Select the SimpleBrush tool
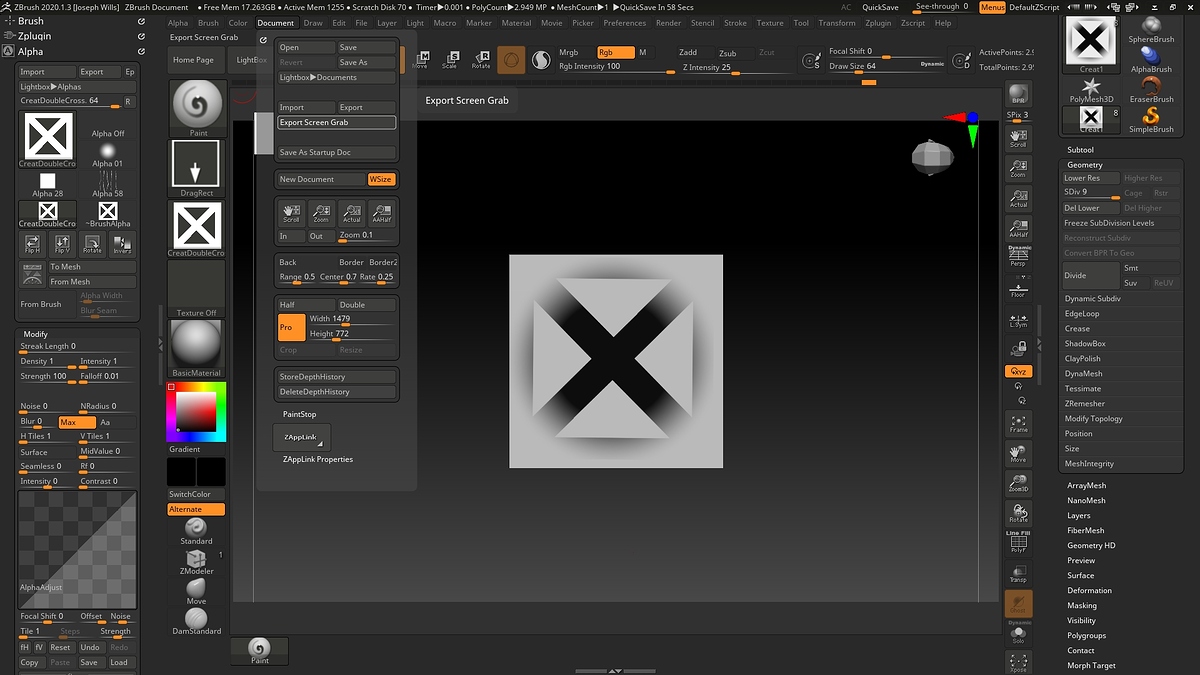1200x675 pixels. coord(1151,120)
